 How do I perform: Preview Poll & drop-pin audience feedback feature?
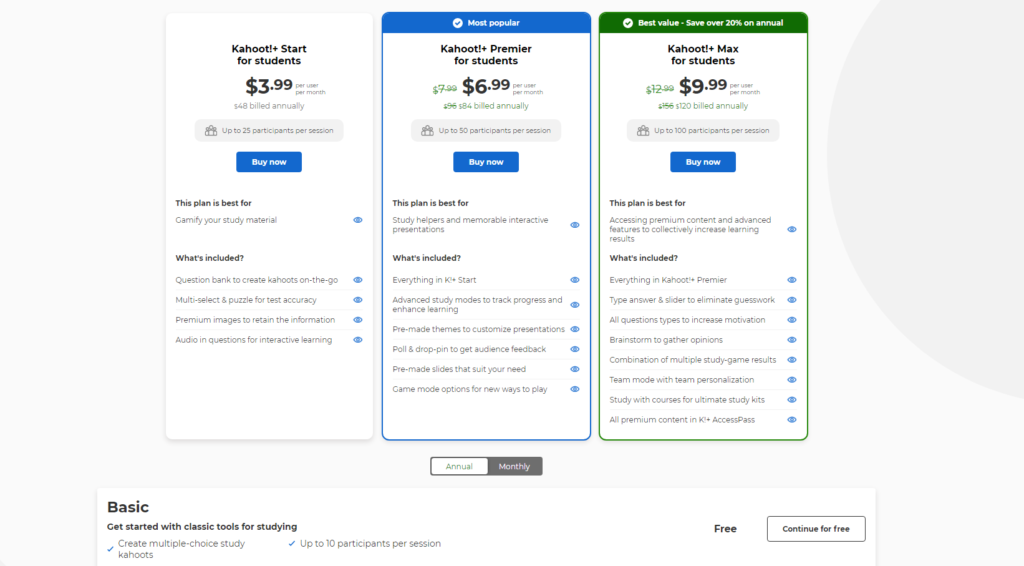(575, 349)
